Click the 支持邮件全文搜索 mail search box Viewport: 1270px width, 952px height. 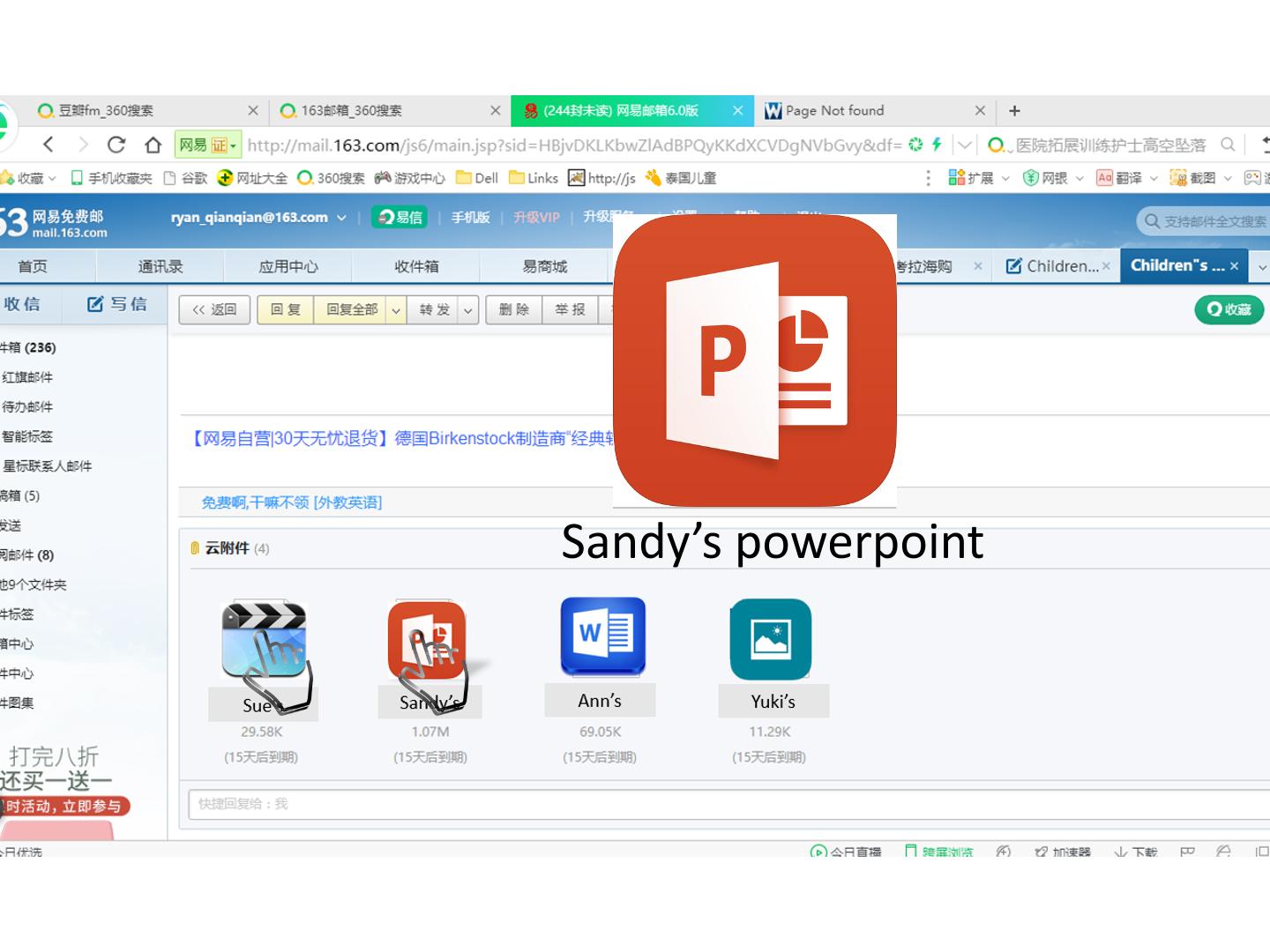point(1204,221)
